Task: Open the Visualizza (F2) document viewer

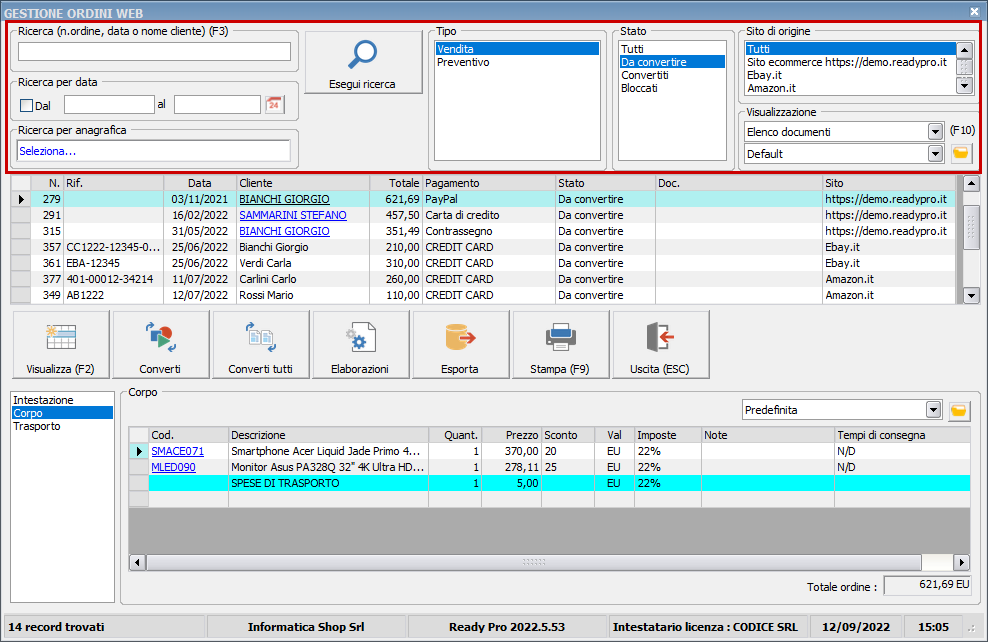Action: point(60,345)
